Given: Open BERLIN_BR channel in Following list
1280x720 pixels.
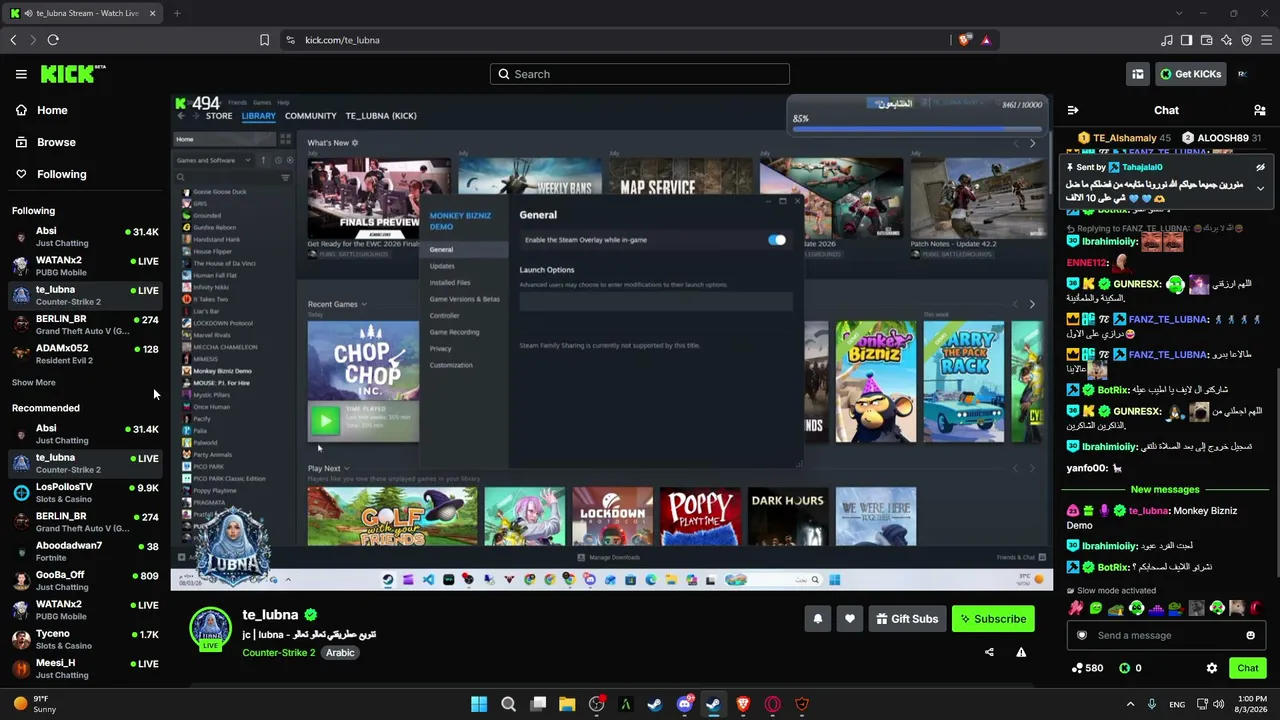Looking at the screenshot, I should pyautogui.click(x=85, y=325).
